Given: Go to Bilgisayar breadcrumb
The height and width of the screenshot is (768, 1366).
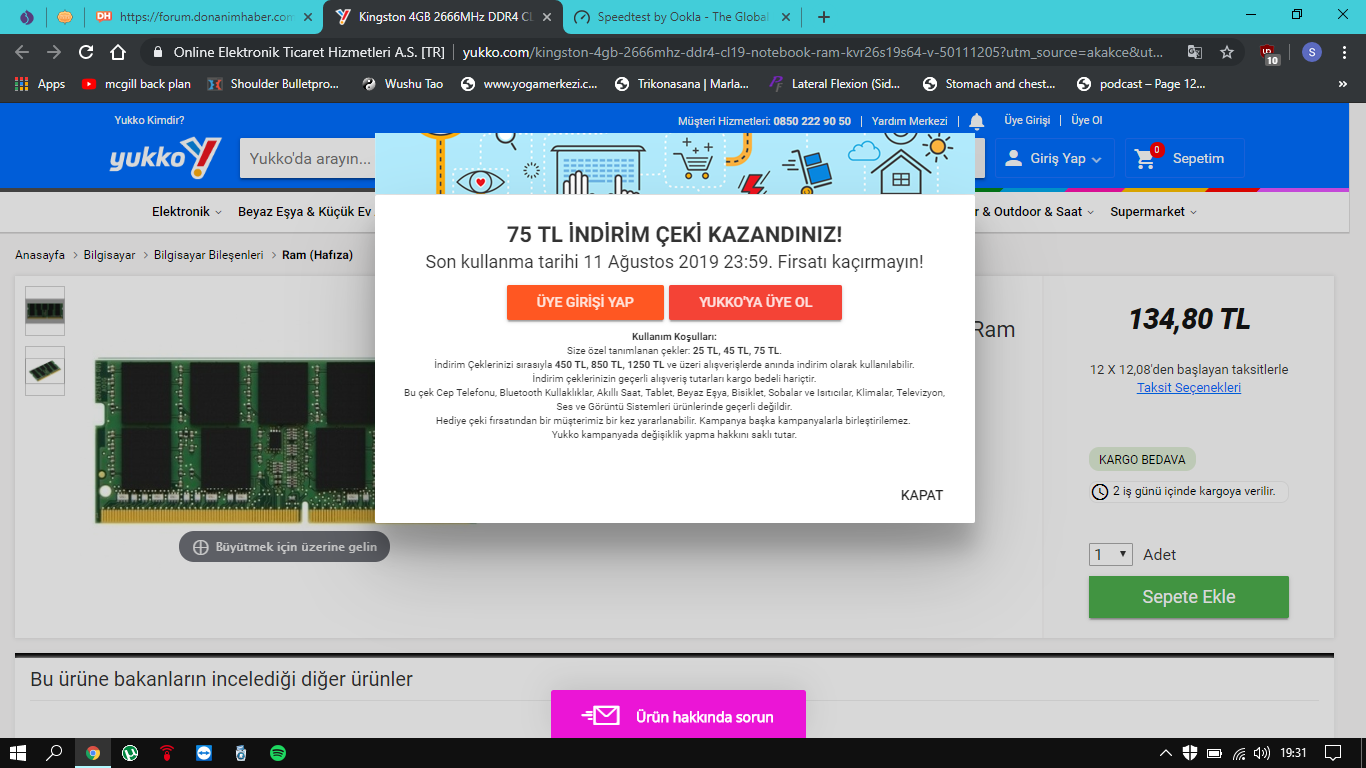Looking at the screenshot, I should (109, 255).
